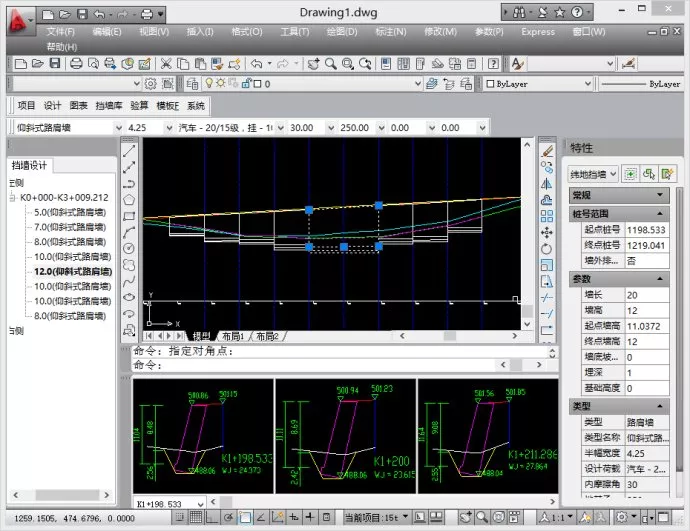The image size is (690, 531).
Task: Select the Move modify tool
Action: click(547, 231)
